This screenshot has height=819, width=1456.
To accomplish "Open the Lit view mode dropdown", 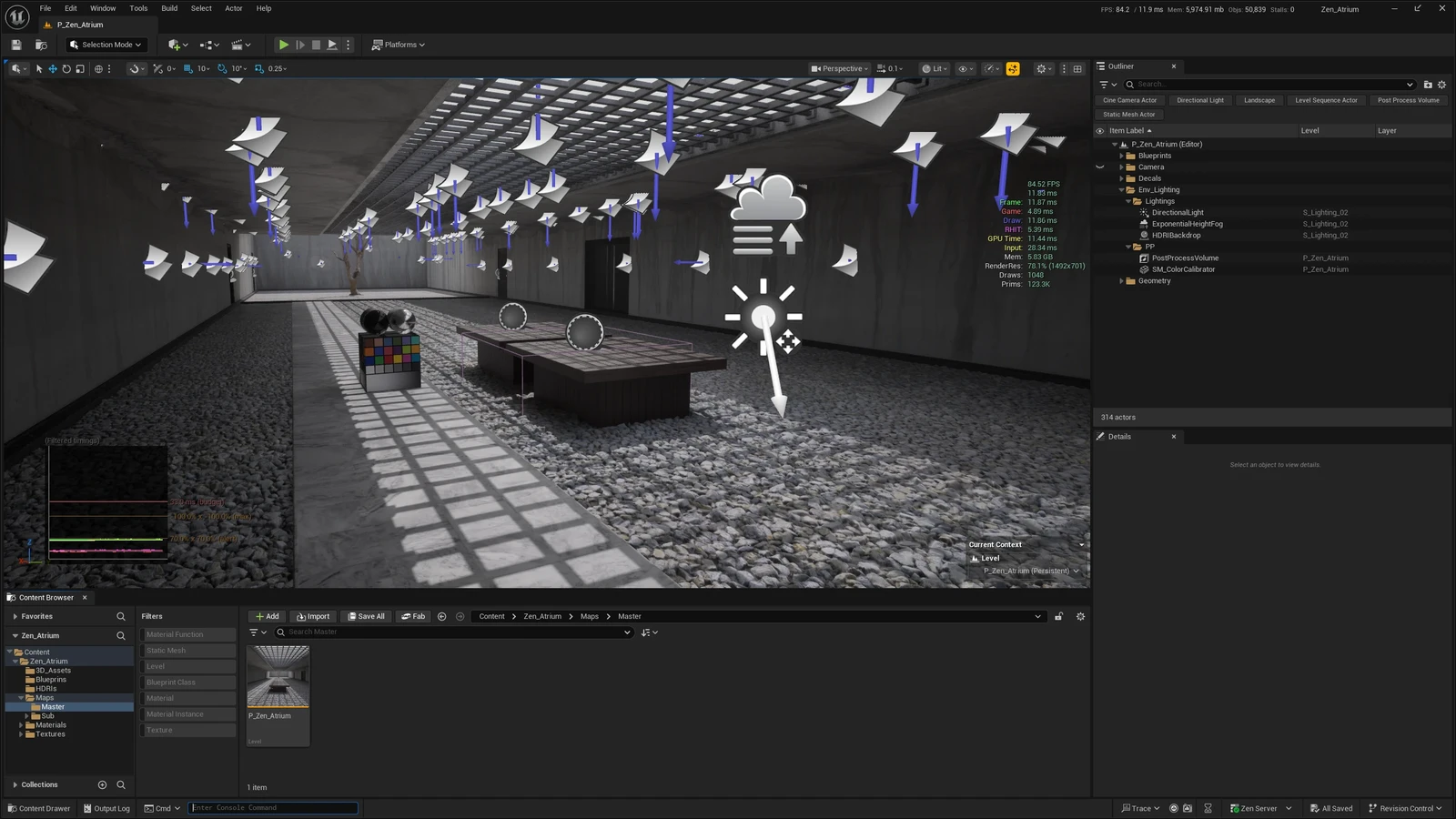I will coord(935,68).
